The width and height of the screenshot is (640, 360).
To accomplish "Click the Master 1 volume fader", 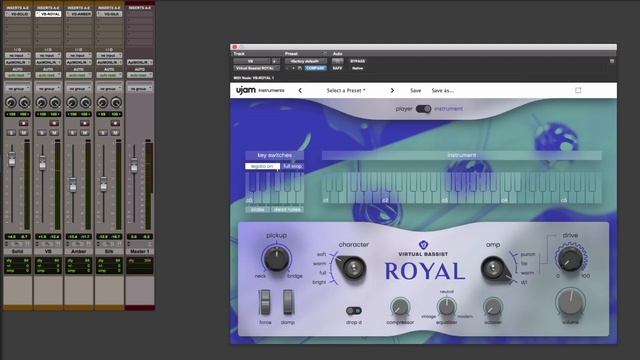I will click(x=134, y=165).
